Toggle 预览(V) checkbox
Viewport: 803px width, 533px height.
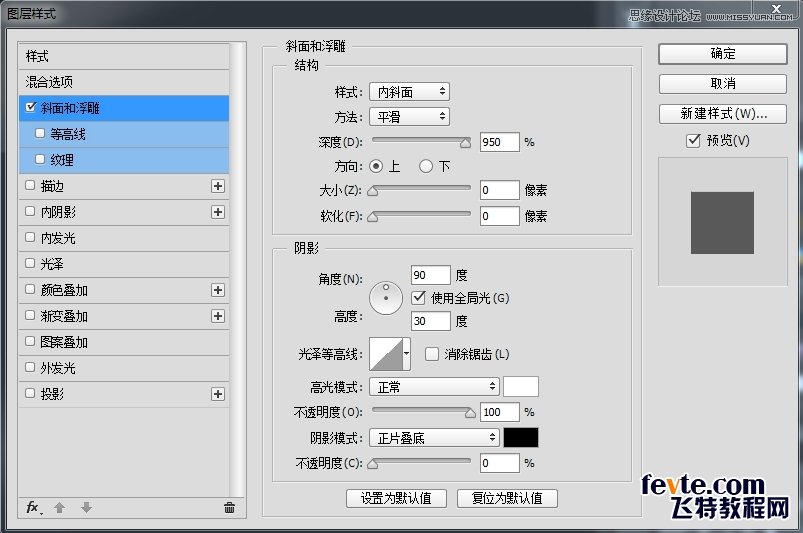(693, 140)
